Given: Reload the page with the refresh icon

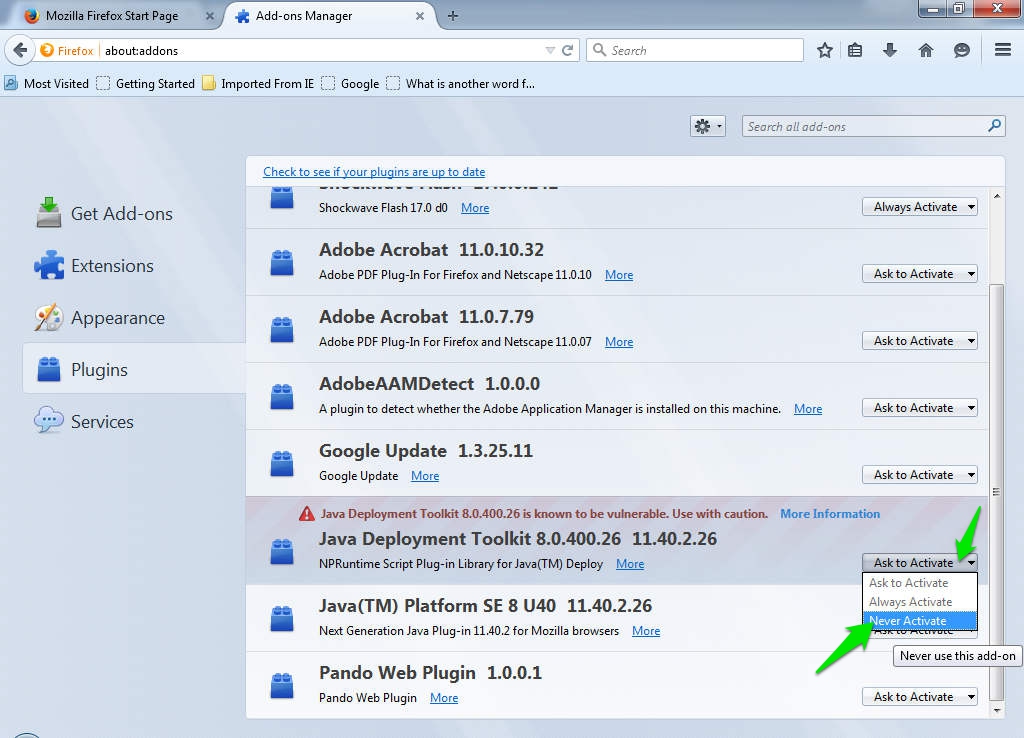Looking at the screenshot, I should (x=568, y=50).
